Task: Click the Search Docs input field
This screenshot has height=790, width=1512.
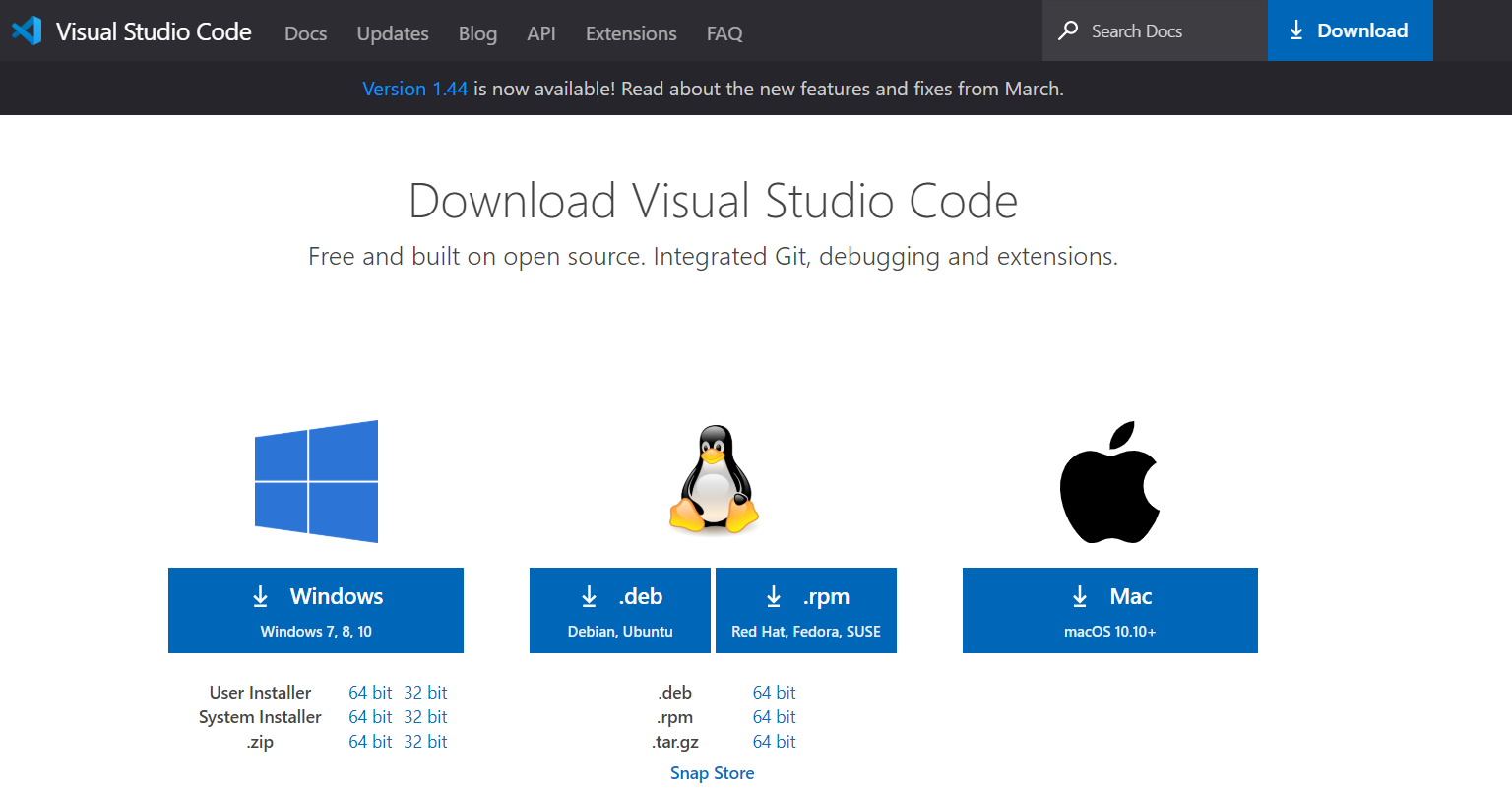Action: pyautogui.click(x=1155, y=30)
